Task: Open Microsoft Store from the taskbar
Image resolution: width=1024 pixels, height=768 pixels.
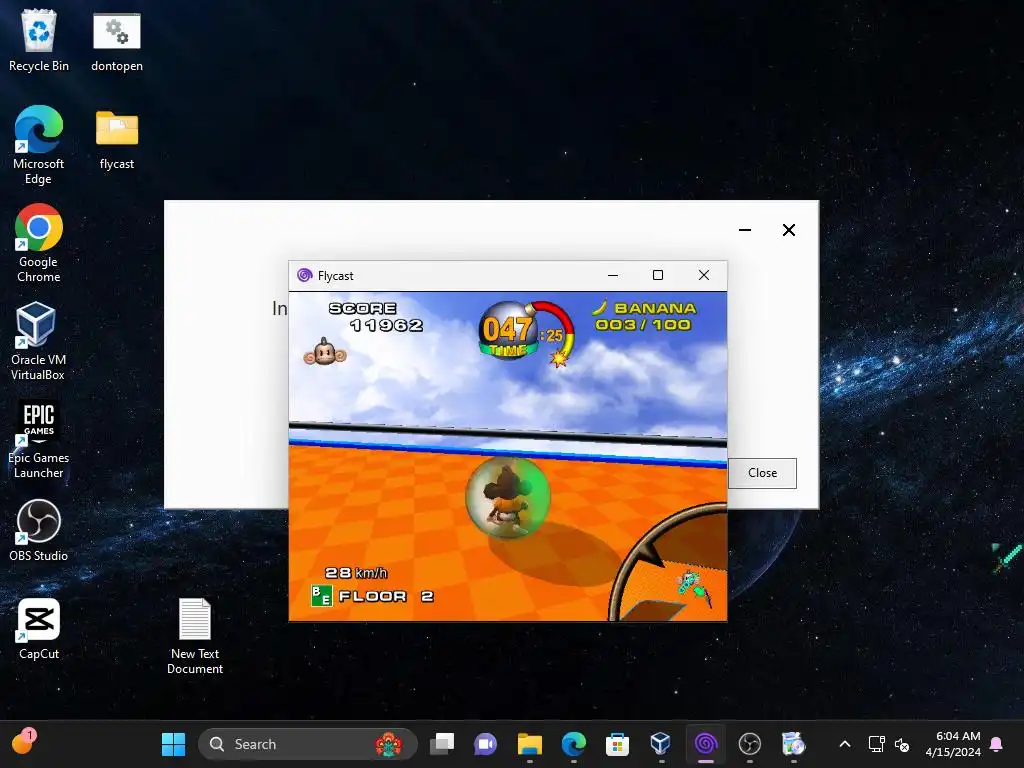Action: [x=617, y=744]
